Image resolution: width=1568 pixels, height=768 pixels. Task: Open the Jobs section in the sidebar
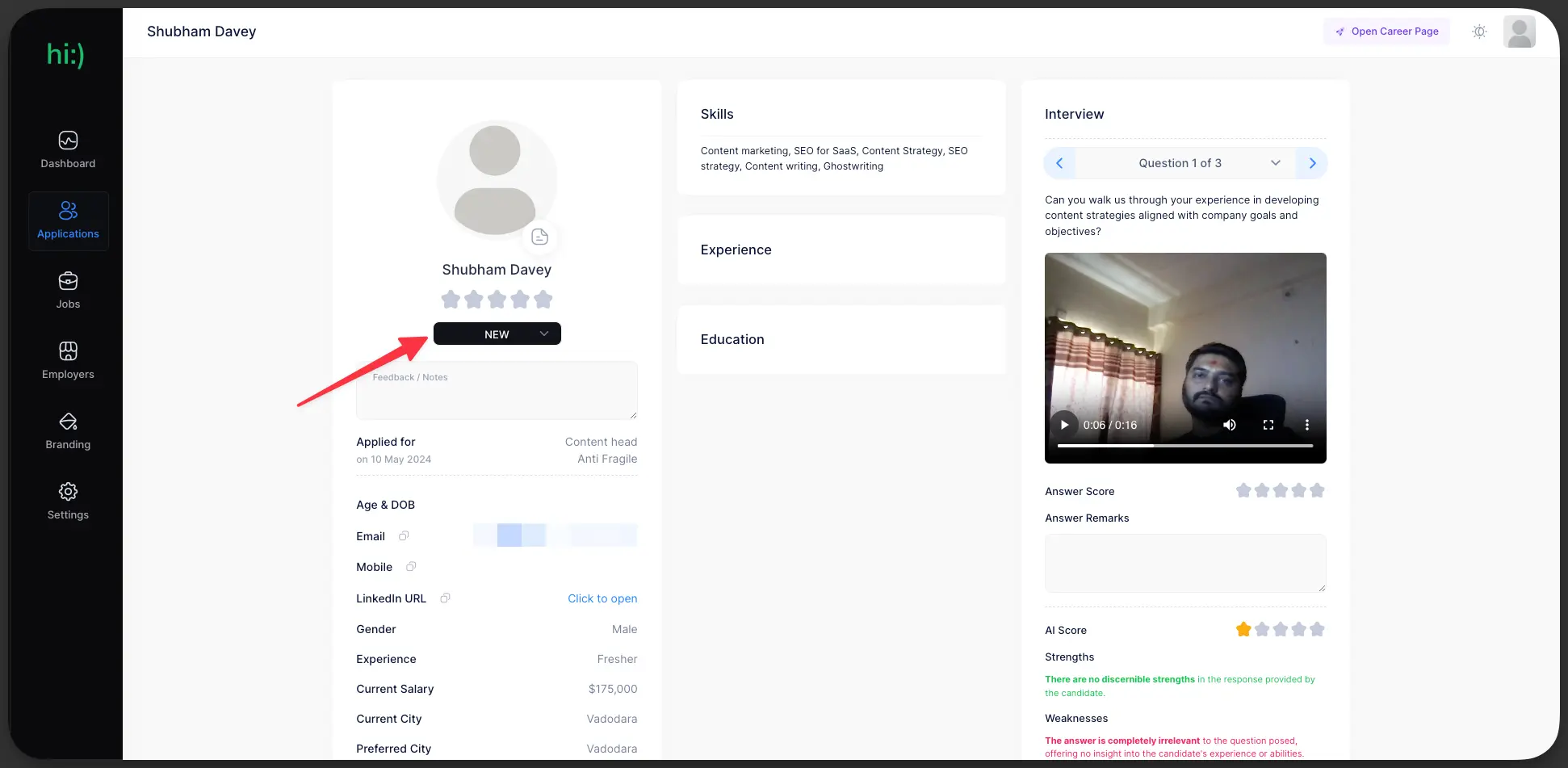pyautogui.click(x=69, y=291)
